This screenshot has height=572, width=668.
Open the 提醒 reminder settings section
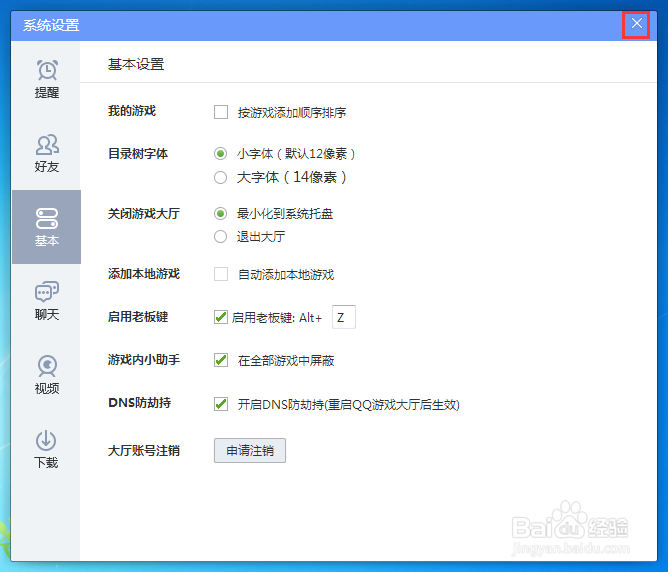[46, 79]
